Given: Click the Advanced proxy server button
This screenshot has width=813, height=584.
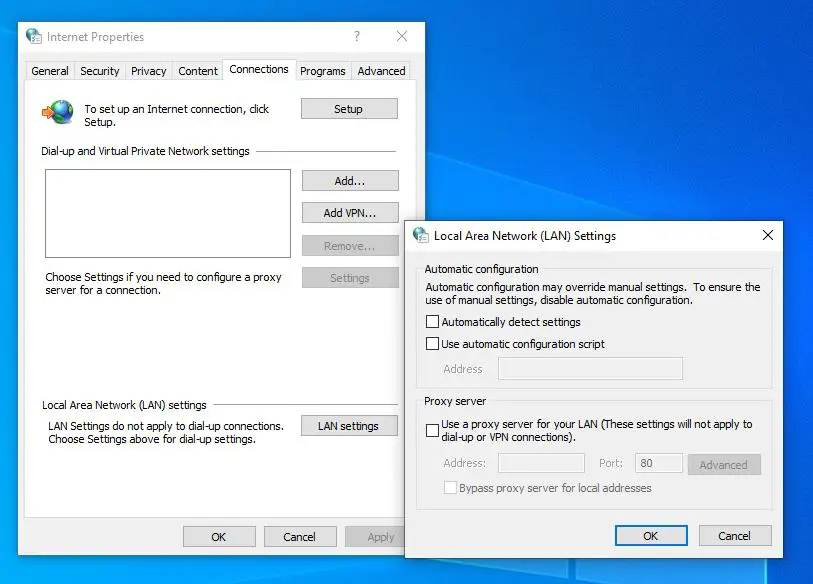Looking at the screenshot, I should [724, 464].
